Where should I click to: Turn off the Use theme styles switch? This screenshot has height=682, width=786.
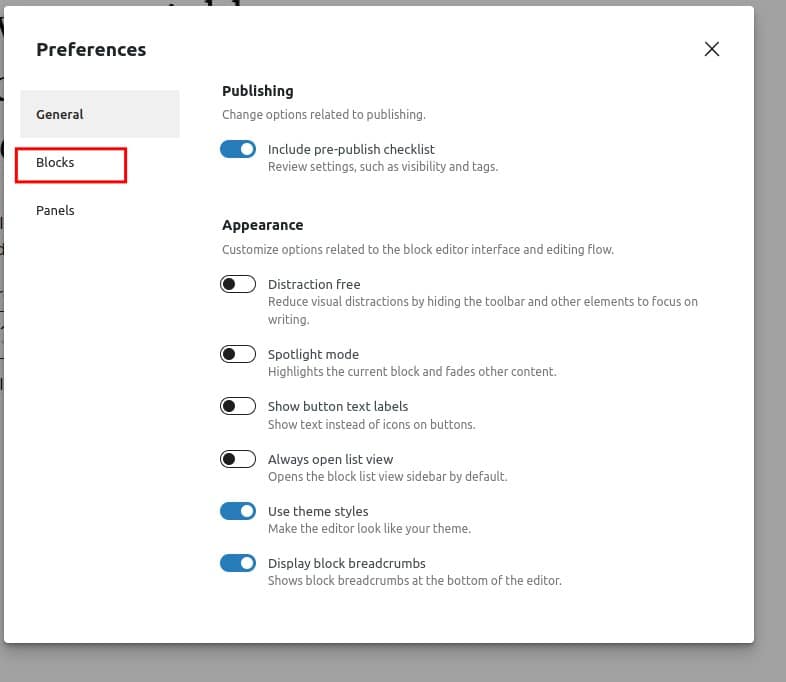tap(238, 511)
